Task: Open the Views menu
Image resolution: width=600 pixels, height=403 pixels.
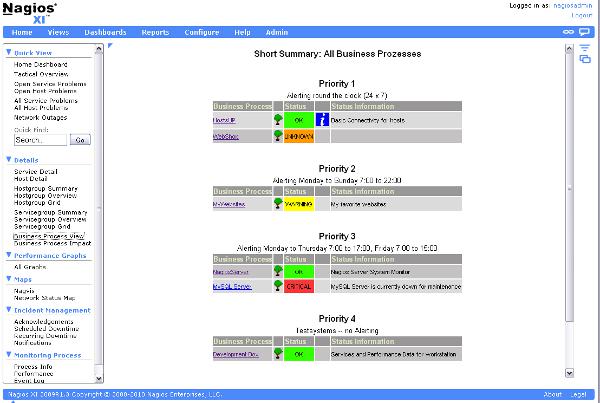Action: click(x=58, y=32)
